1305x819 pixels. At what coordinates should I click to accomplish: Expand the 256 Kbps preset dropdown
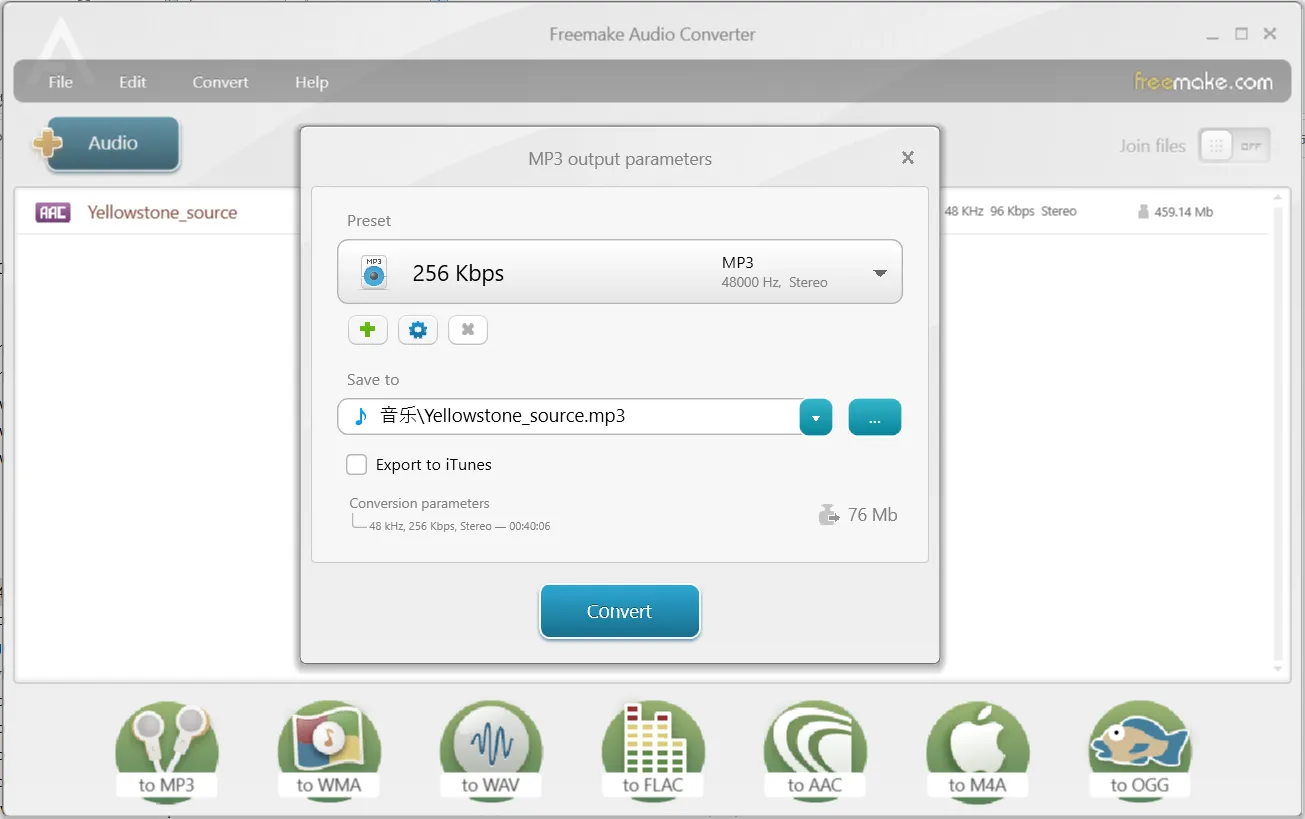(880, 273)
